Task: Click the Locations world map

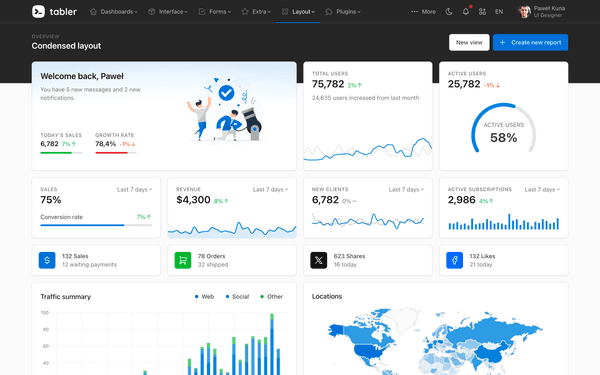Action: (435, 341)
